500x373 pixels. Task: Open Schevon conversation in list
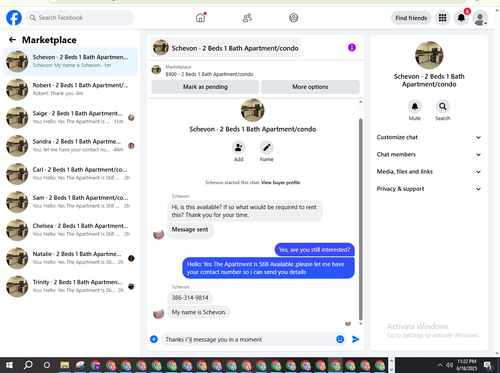pyautogui.click(x=70, y=61)
